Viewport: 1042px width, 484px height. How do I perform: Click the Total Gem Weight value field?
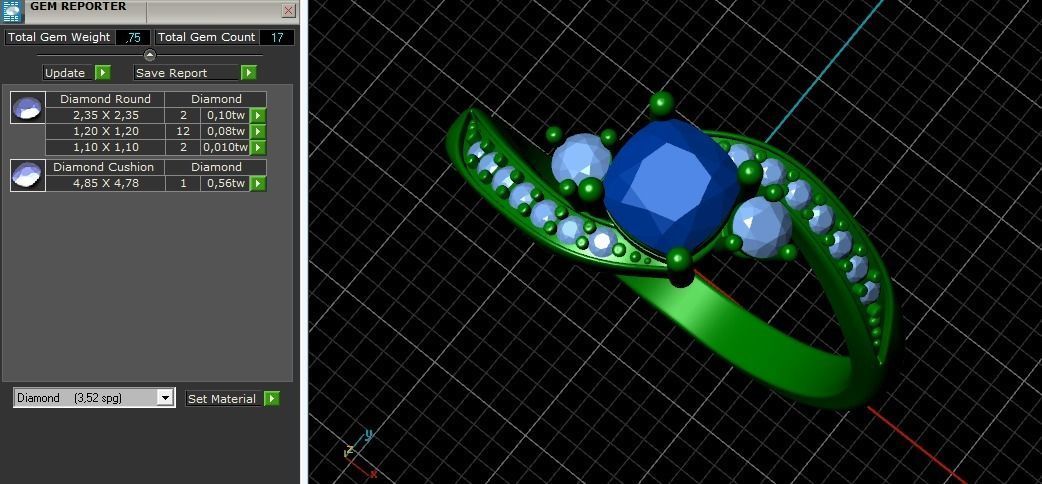(132, 37)
